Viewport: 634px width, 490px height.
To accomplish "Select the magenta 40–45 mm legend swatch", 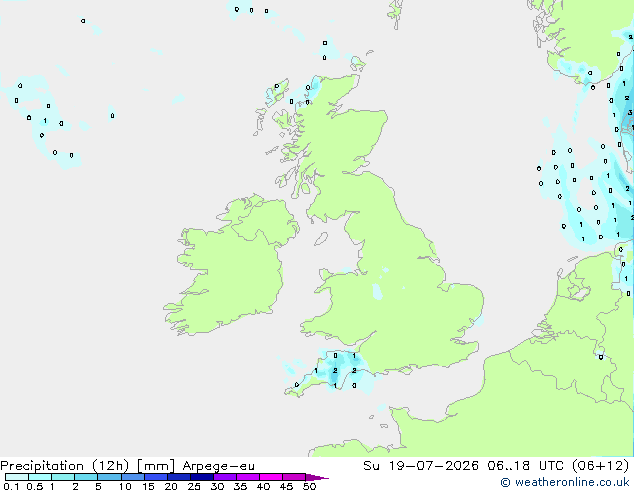I will coord(271,477).
